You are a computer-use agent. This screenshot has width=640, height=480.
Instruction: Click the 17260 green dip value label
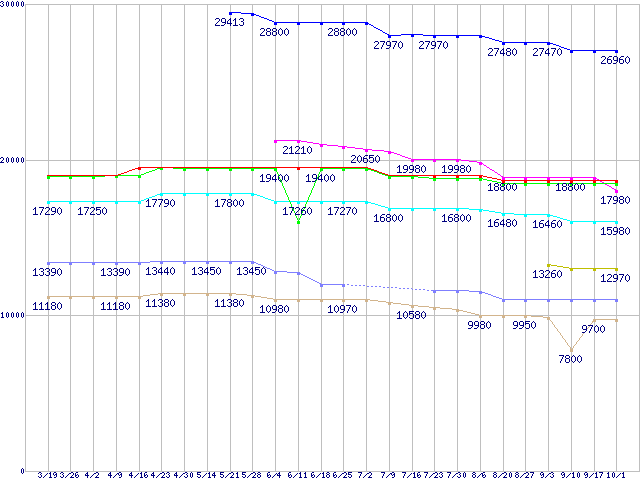(x=297, y=212)
